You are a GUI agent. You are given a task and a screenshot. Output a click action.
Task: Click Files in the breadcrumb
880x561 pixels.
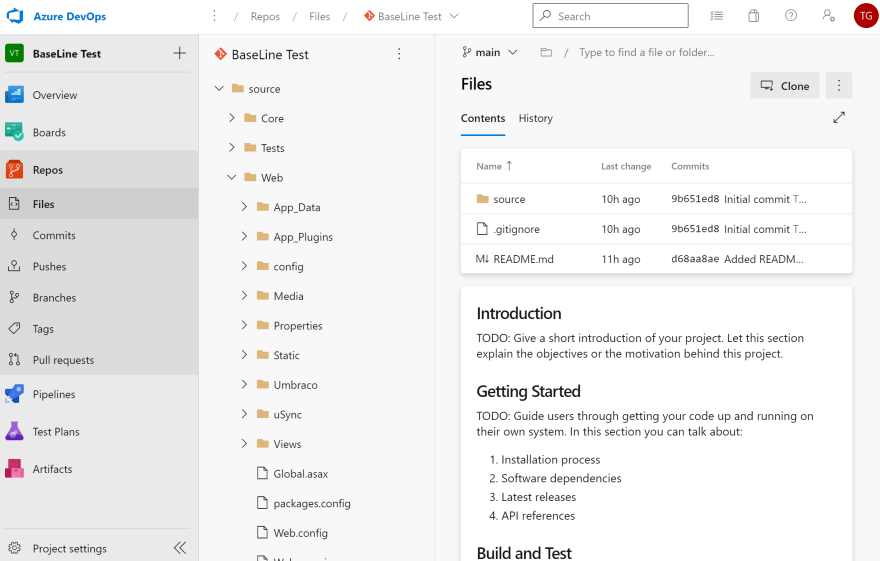click(x=319, y=16)
